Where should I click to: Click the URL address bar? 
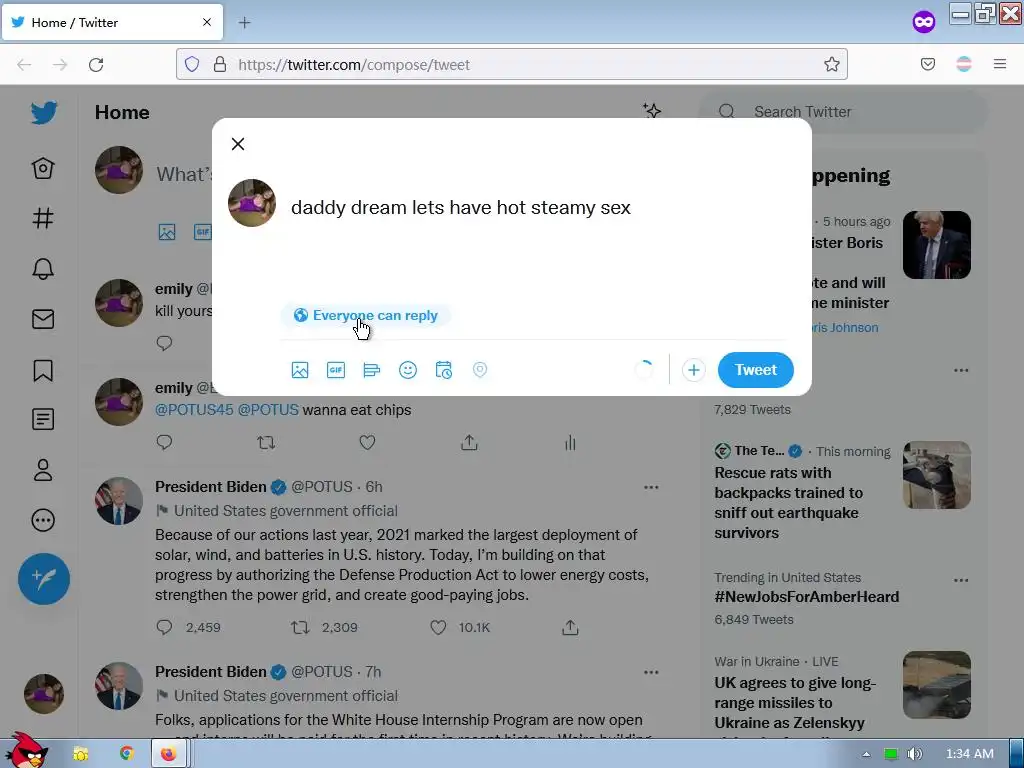click(x=511, y=64)
